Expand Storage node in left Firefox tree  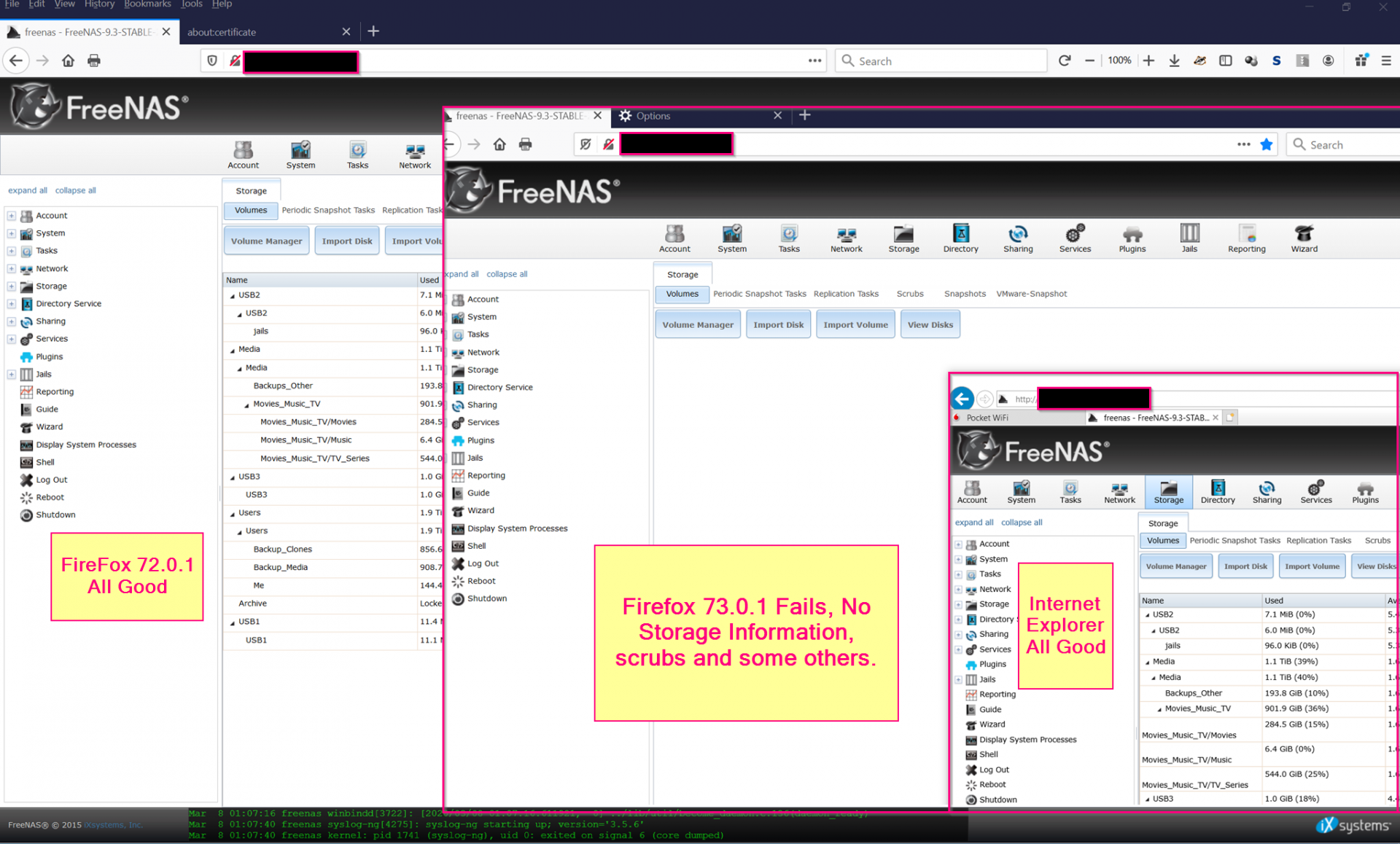tap(12, 286)
